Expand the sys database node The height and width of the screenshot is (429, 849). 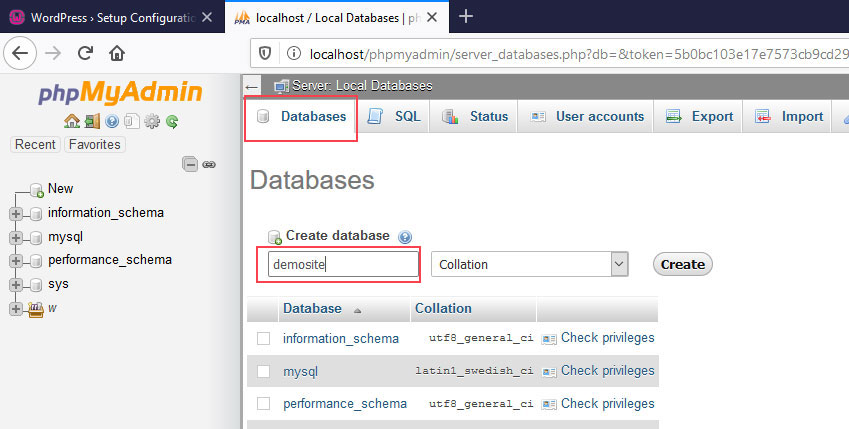click(15, 284)
